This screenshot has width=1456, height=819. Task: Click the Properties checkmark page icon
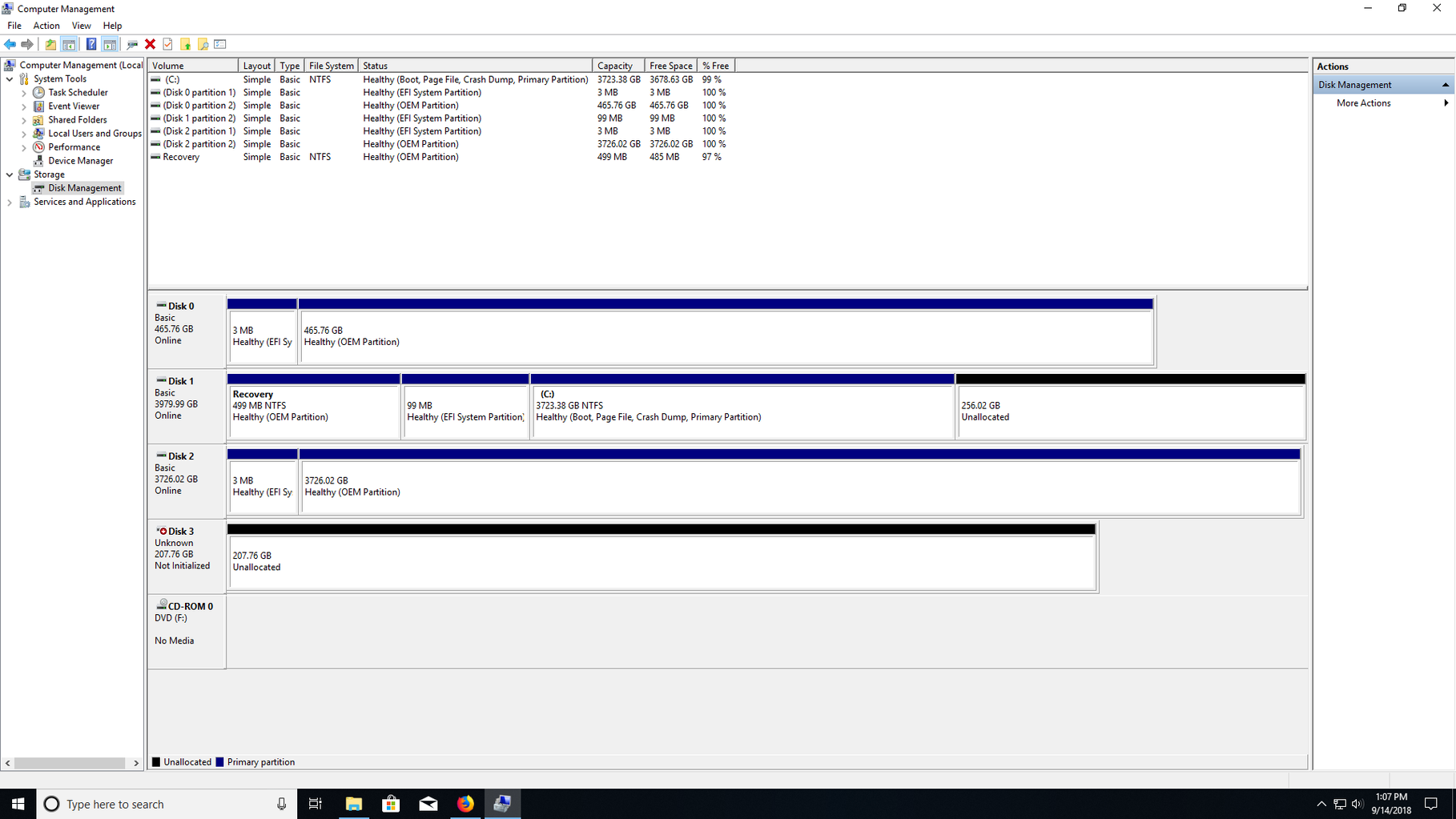[167, 44]
